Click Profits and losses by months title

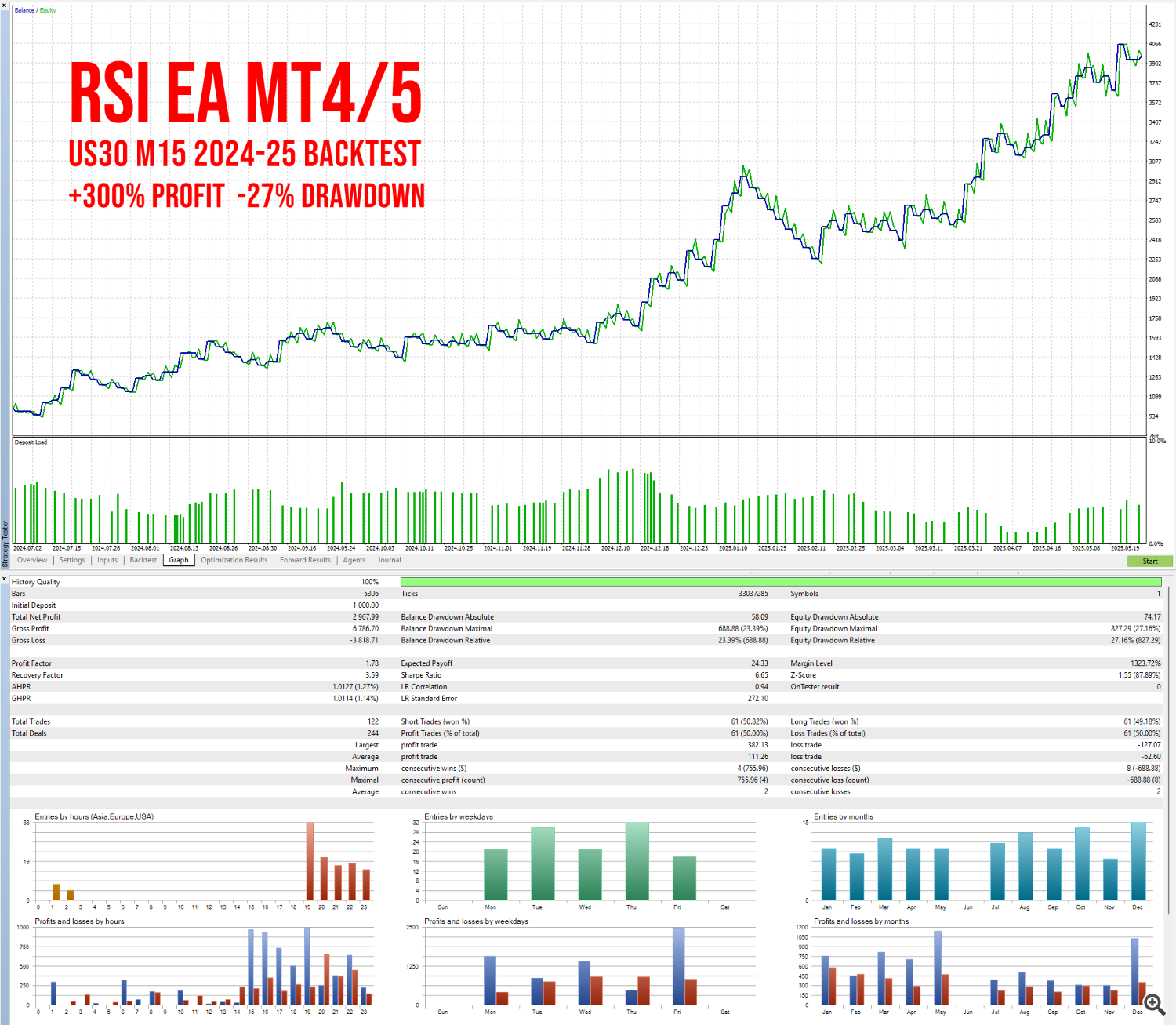pos(862,922)
